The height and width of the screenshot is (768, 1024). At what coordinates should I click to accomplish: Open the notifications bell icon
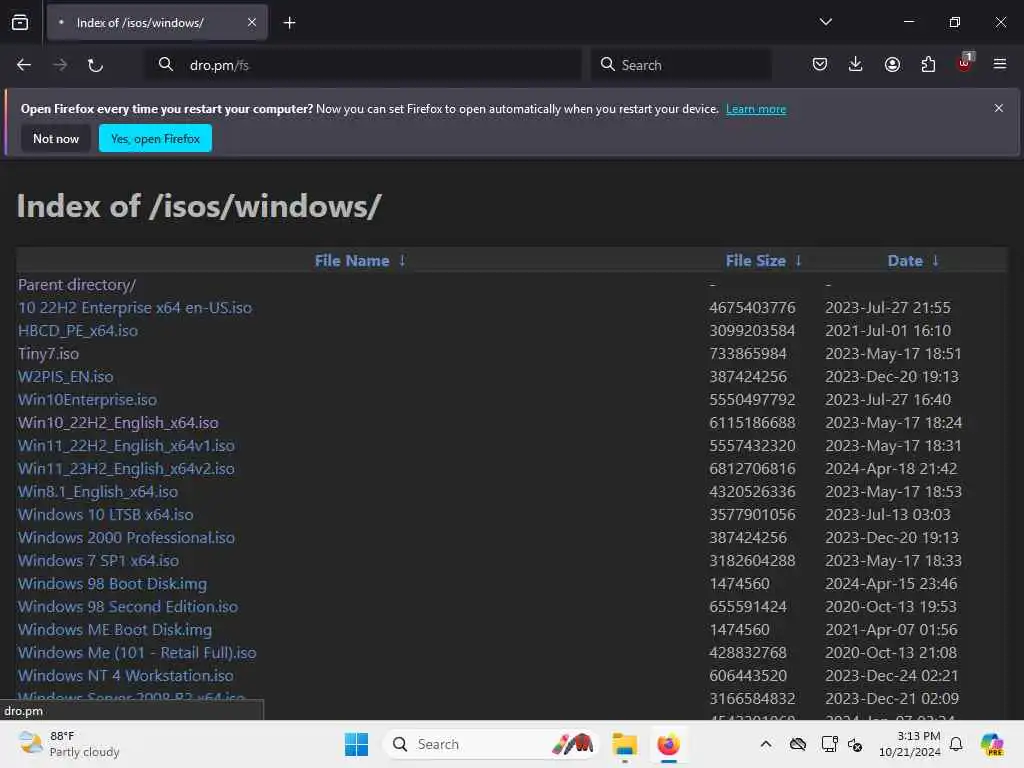[x=956, y=744]
